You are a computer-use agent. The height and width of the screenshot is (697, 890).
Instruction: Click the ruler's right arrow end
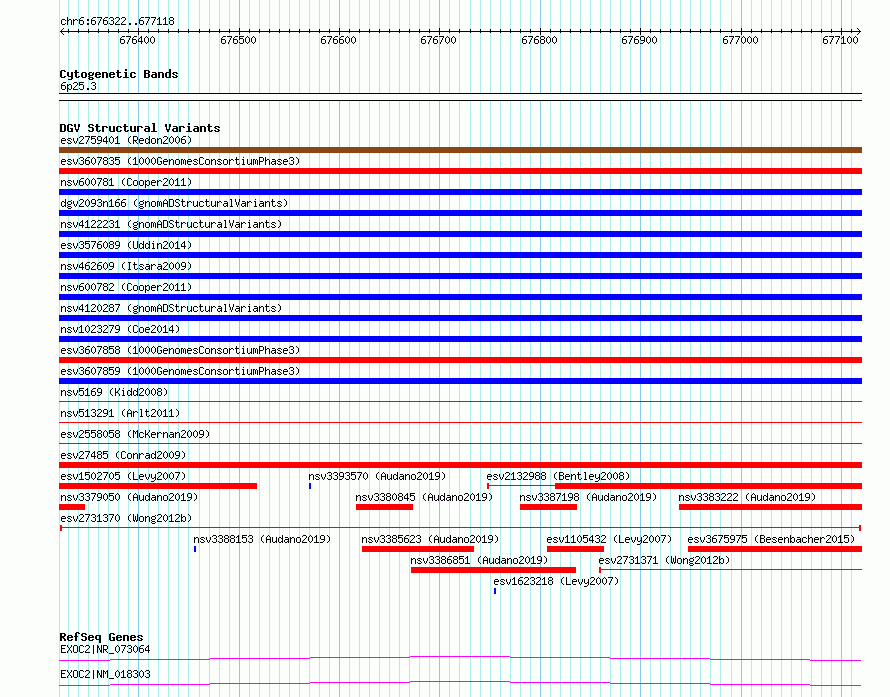coord(859,32)
